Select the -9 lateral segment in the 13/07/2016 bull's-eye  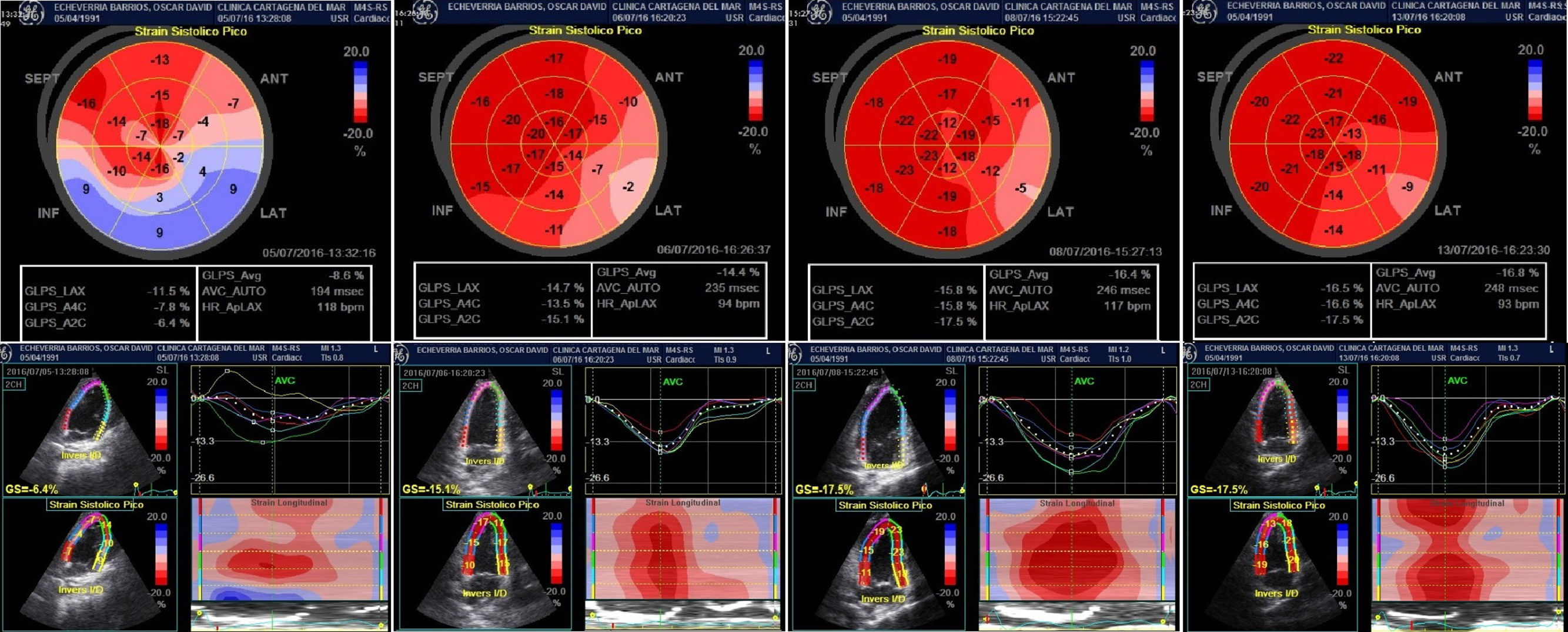coord(1407,187)
